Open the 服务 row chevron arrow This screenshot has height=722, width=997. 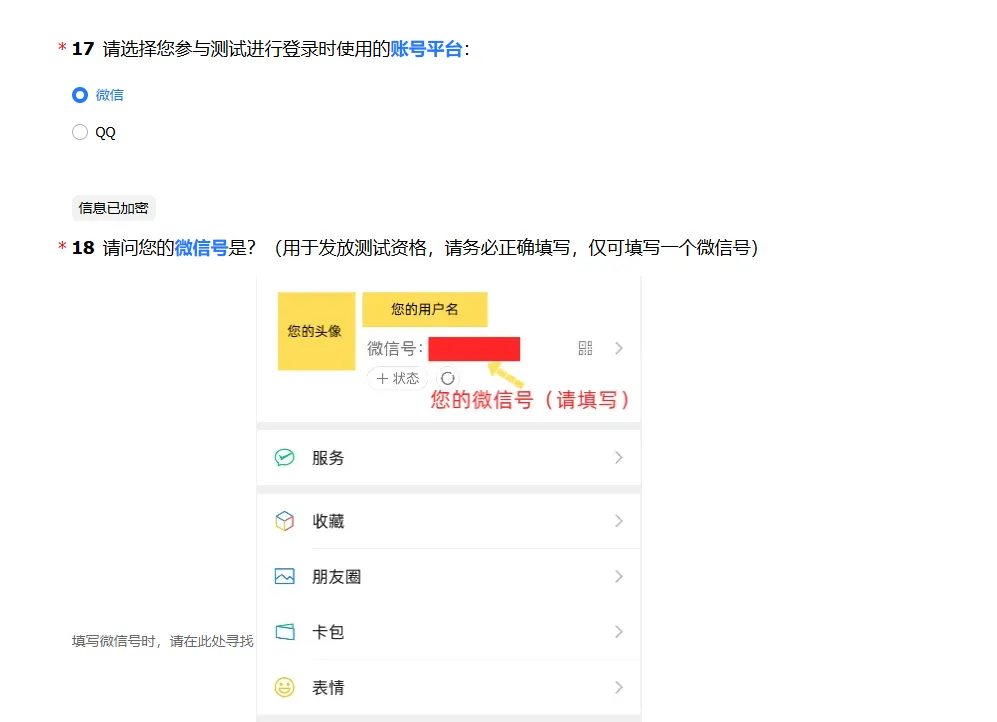tap(619, 457)
